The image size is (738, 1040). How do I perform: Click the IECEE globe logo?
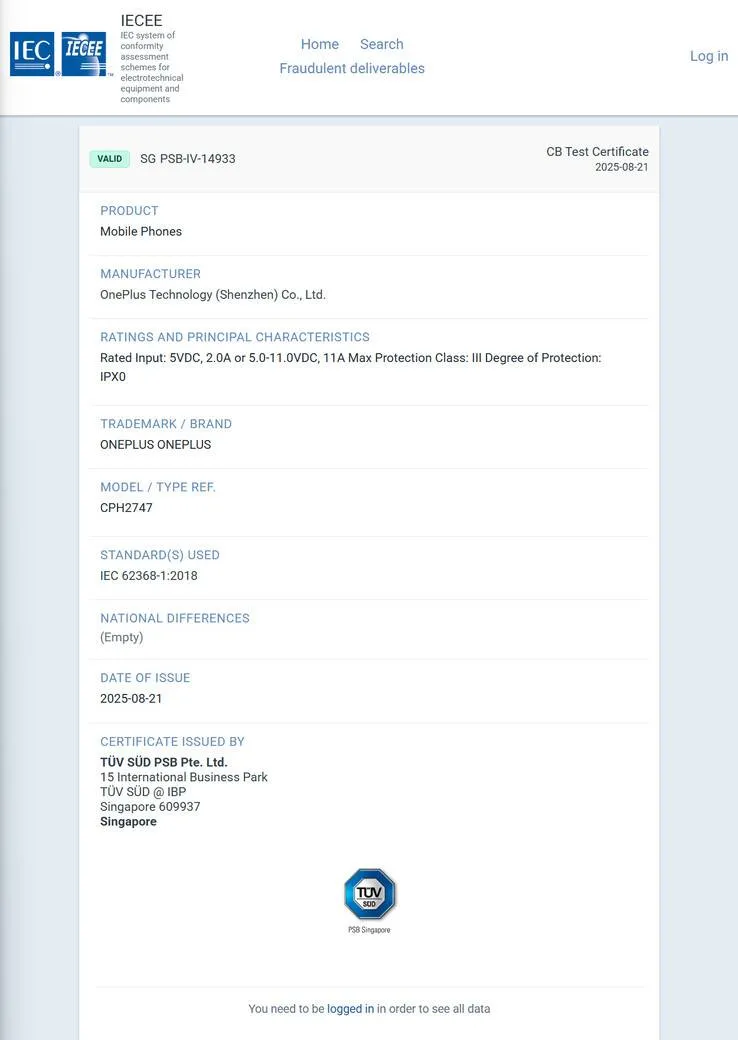pyautogui.click(x=84, y=54)
